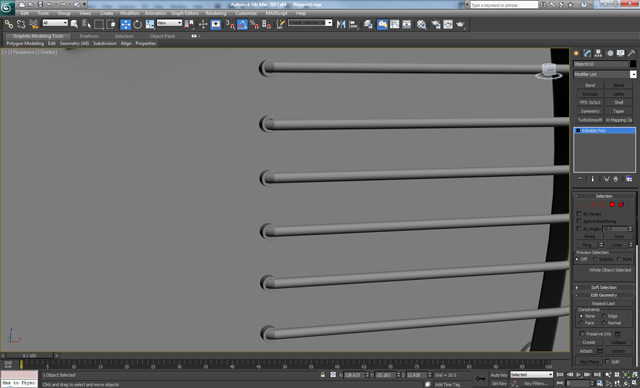640x388 pixels.
Task: Enable the Ignore Backfacing checkbox
Action: tap(579, 221)
